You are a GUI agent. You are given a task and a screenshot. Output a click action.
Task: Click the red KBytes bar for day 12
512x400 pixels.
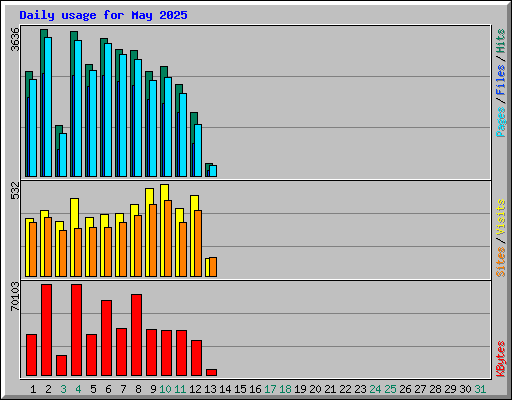[196, 358]
